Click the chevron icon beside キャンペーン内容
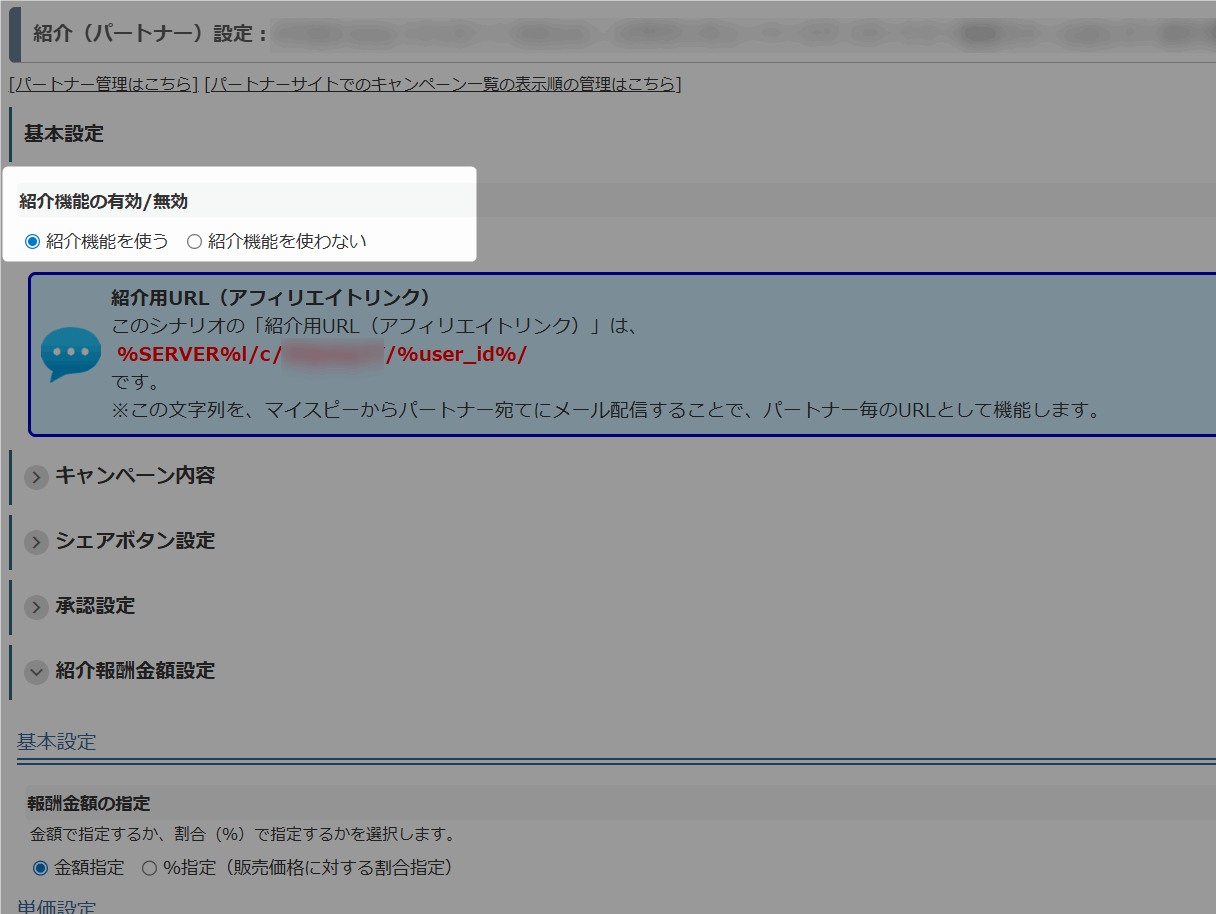 click(x=36, y=477)
